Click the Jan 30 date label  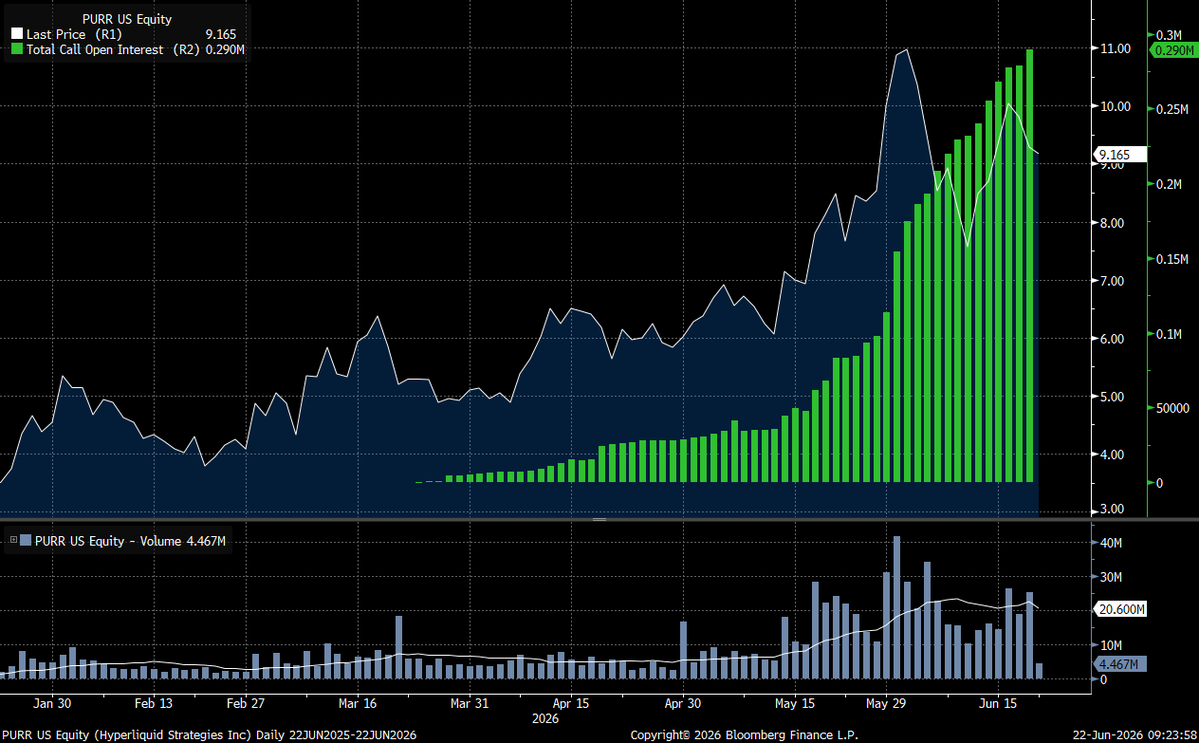point(53,703)
